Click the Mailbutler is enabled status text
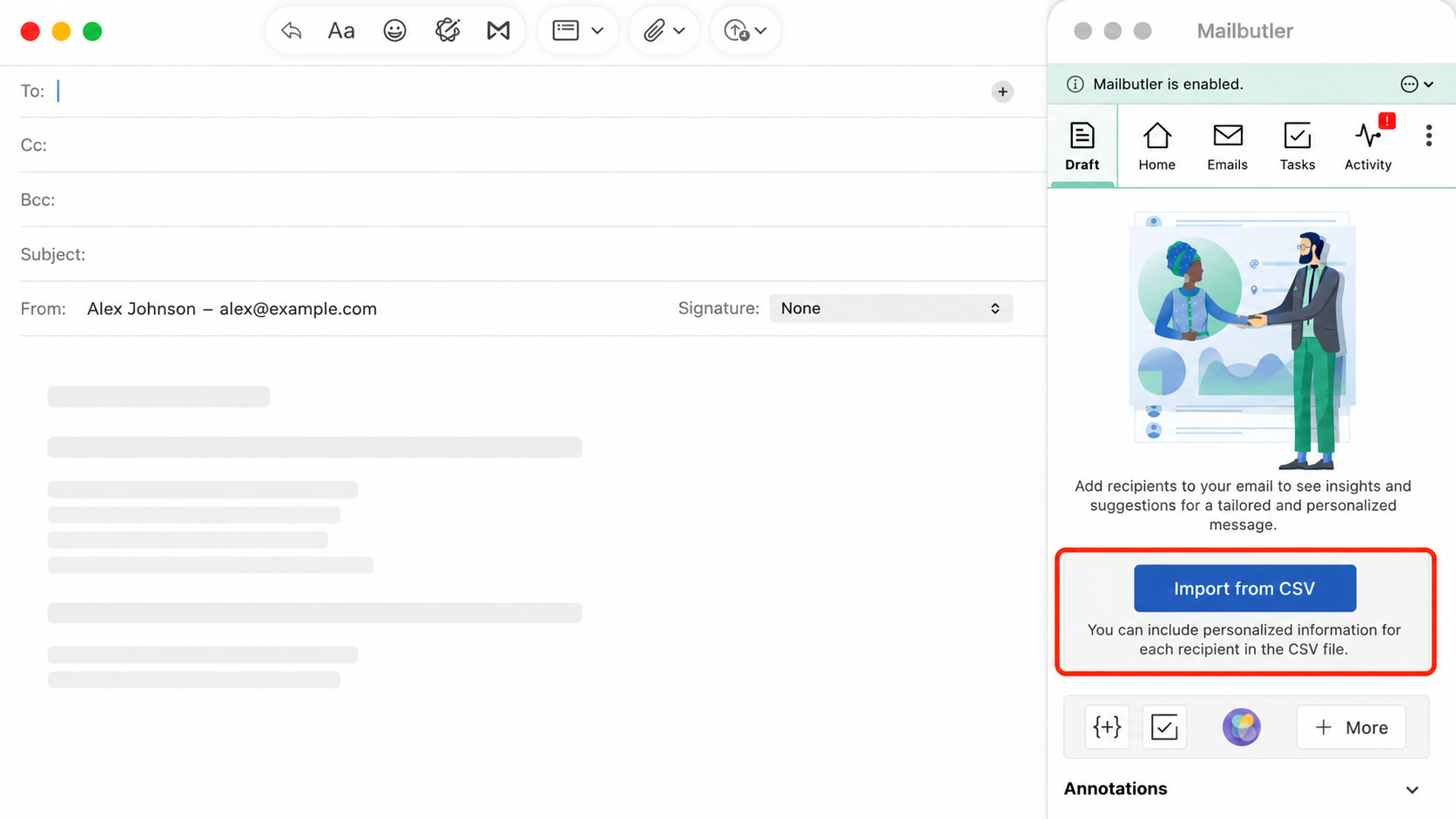1456x819 pixels. [1168, 84]
